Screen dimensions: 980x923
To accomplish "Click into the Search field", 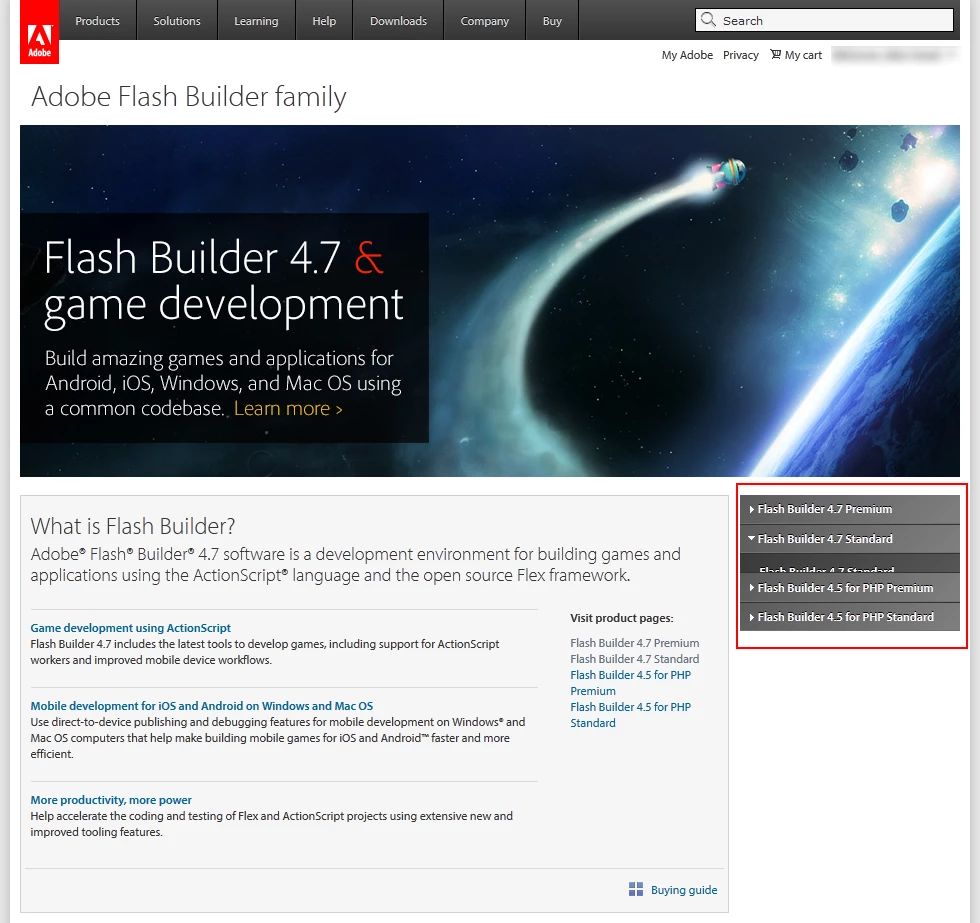I will pyautogui.click(x=824, y=20).
